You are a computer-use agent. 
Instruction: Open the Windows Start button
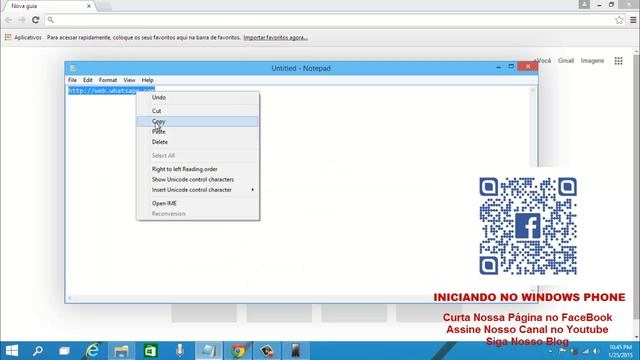pyautogui.click(x=12, y=351)
